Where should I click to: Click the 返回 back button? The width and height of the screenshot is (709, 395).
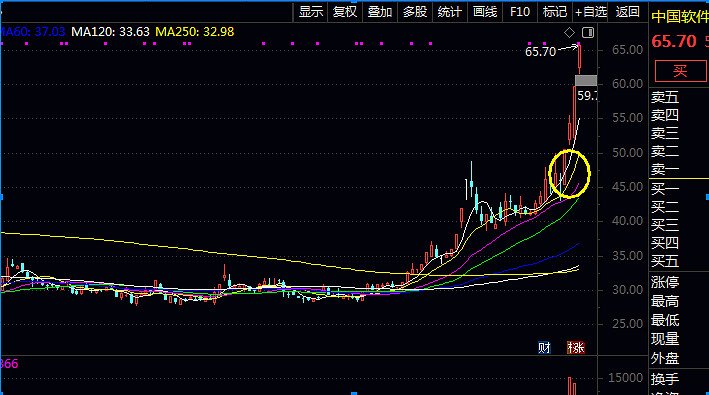click(x=627, y=12)
